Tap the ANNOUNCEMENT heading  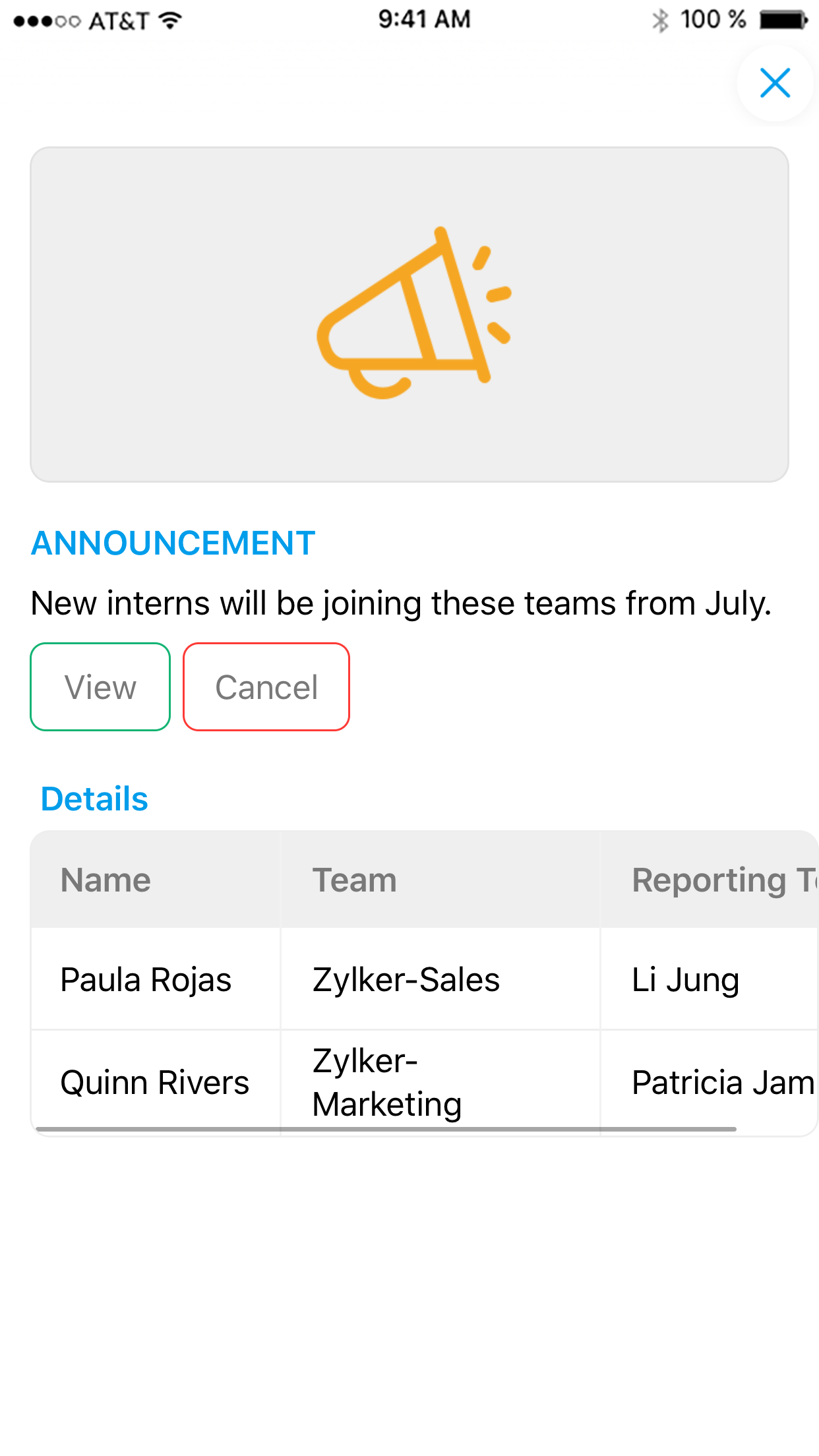tap(173, 543)
